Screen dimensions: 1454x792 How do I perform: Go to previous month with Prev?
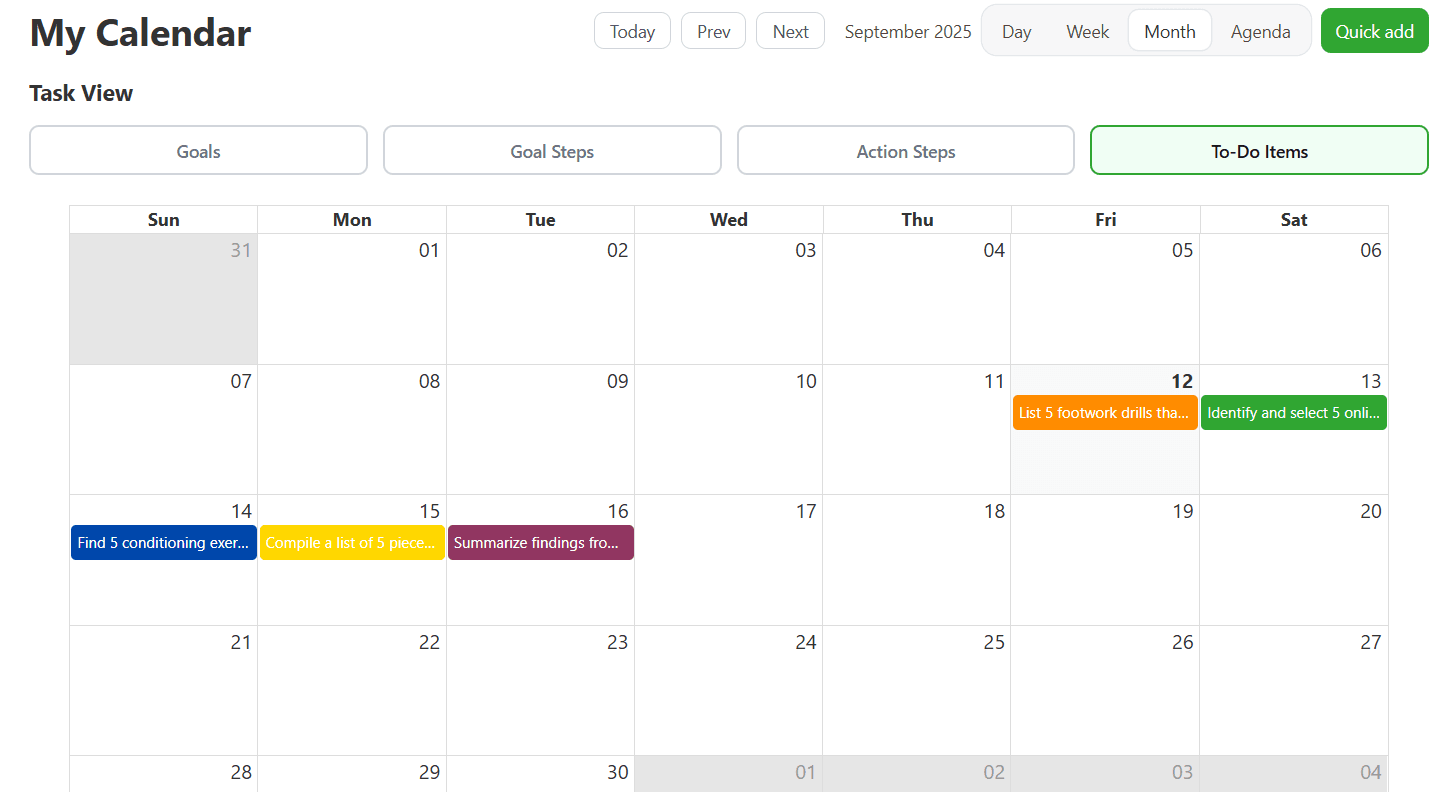point(713,31)
